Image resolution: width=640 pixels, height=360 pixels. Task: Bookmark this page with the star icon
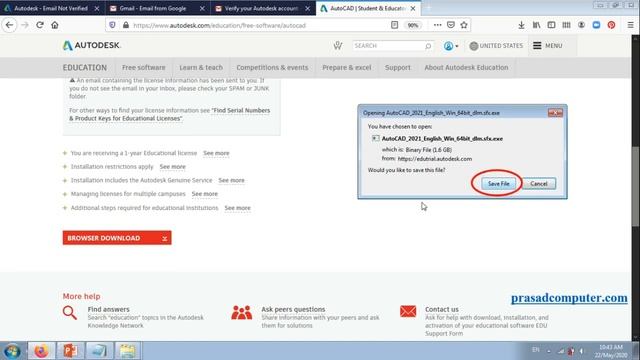point(464,25)
